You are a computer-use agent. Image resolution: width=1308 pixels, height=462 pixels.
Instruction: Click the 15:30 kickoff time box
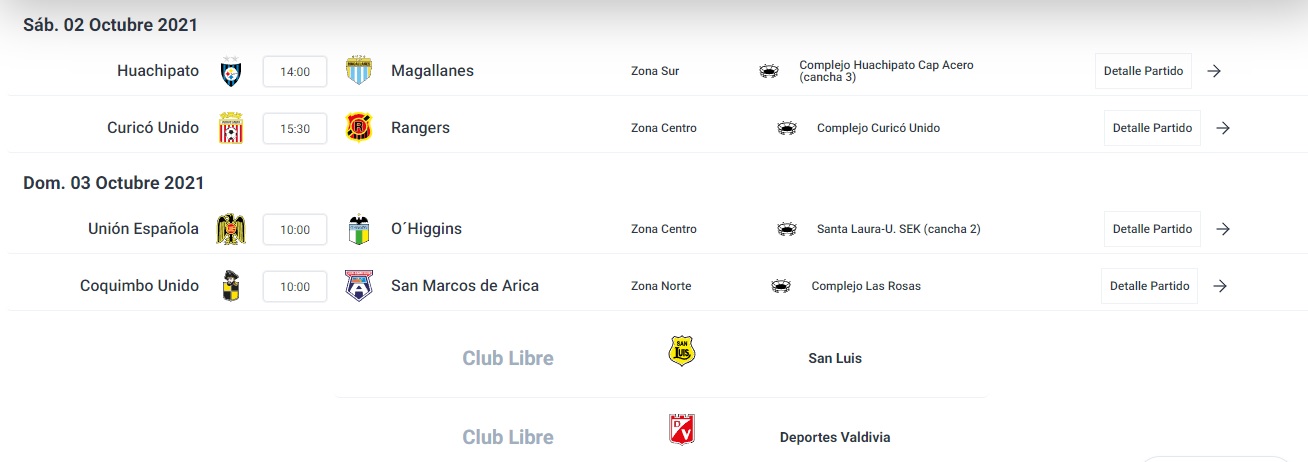click(295, 129)
